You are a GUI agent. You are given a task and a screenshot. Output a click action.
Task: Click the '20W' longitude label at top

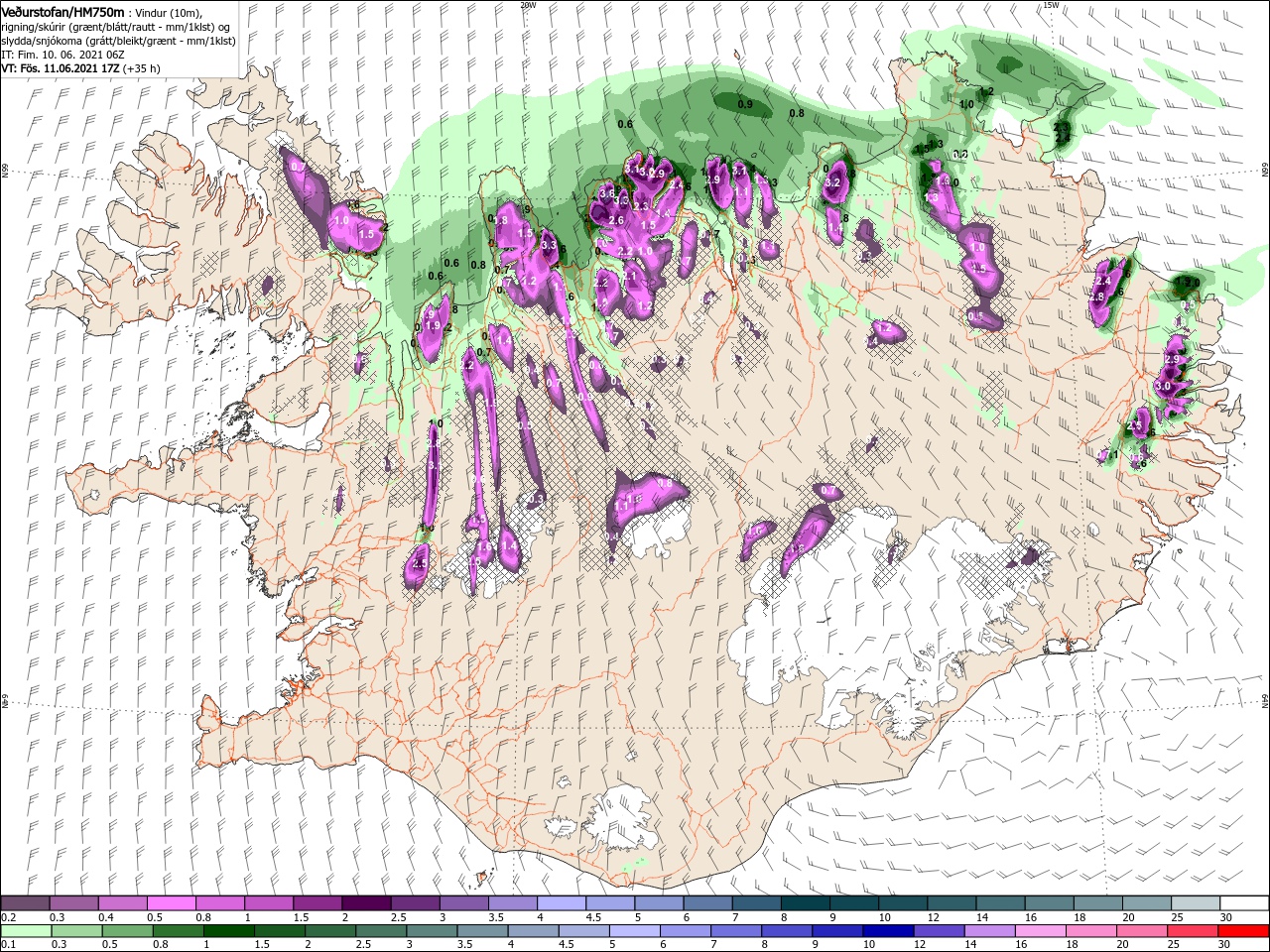[x=528, y=5]
